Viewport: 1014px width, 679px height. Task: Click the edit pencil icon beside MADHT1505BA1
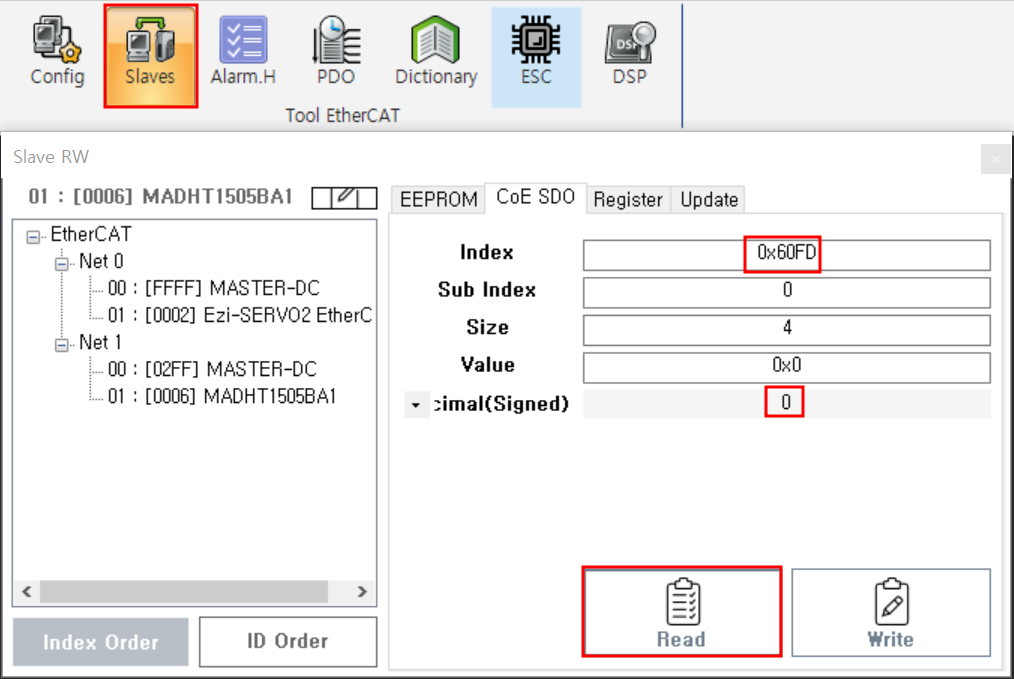pos(344,198)
